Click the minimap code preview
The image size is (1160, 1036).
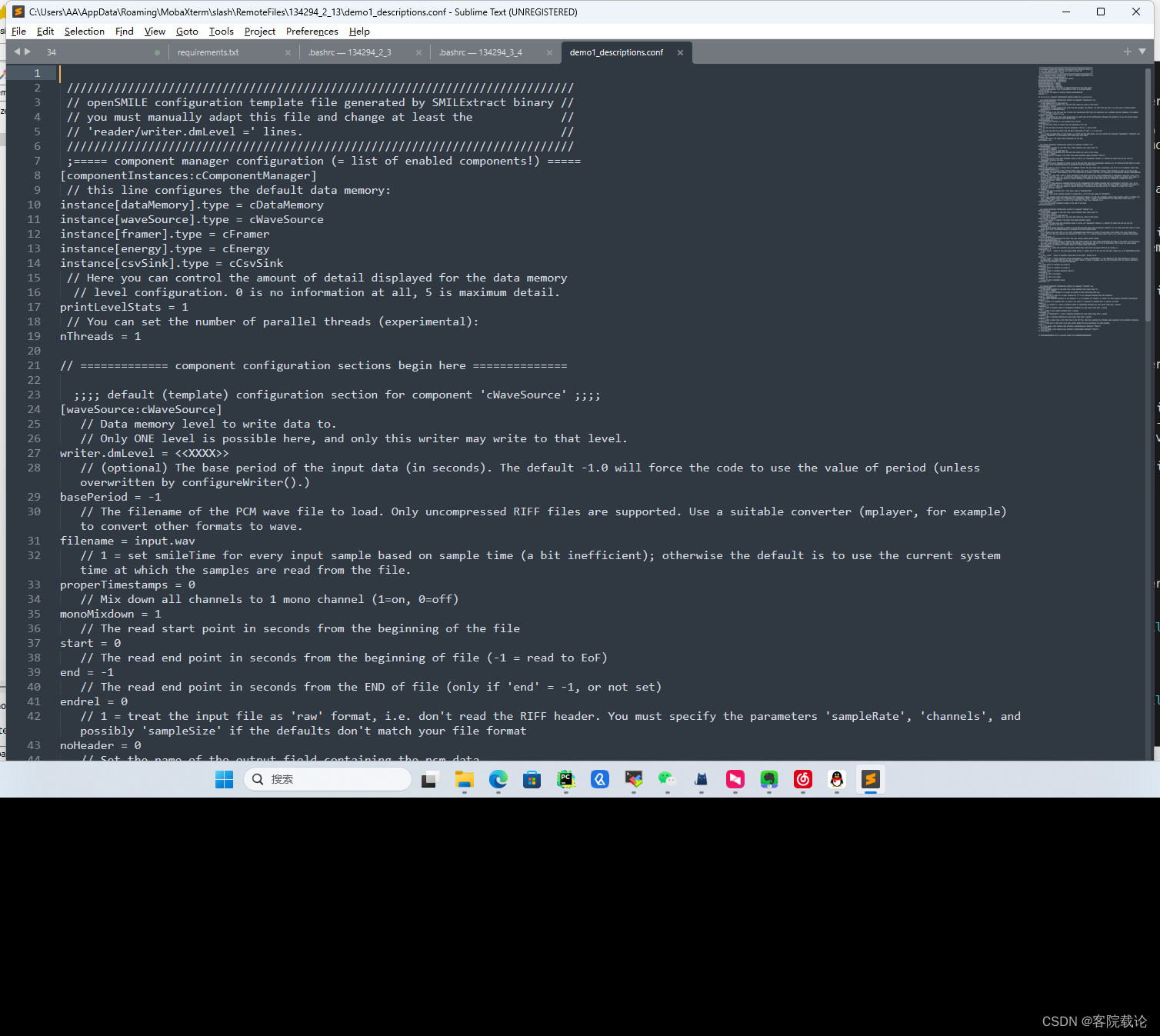pos(1089,202)
